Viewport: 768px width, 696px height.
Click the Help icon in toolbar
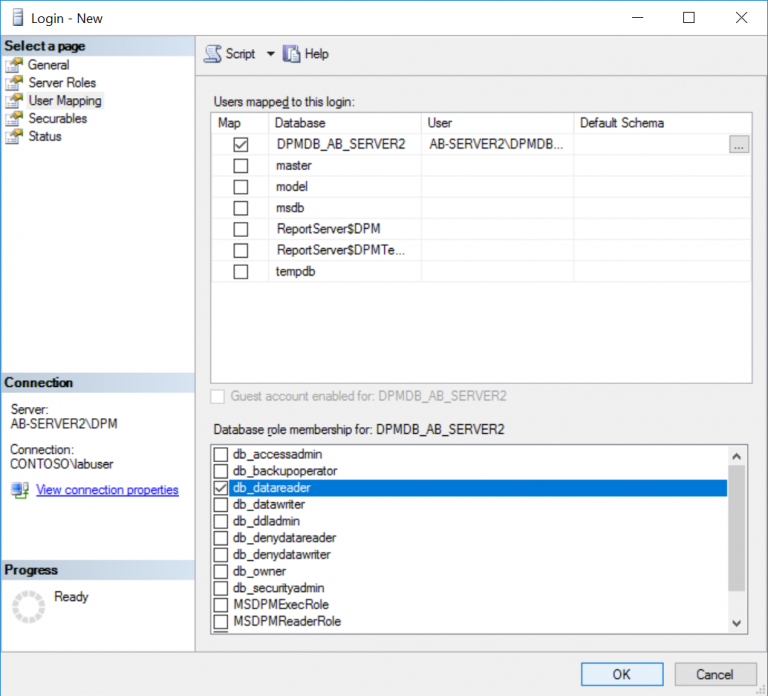(291, 54)
